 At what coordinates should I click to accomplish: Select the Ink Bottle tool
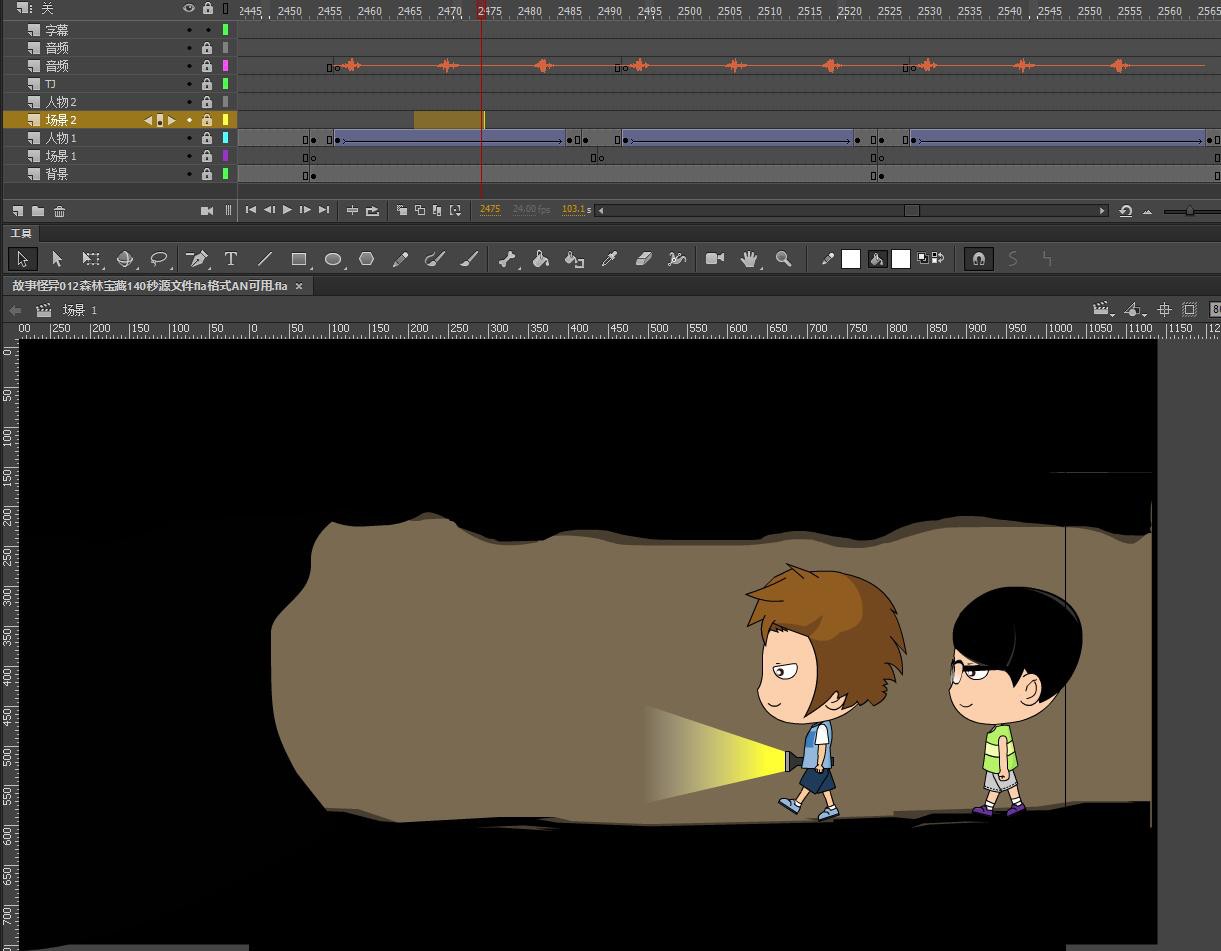[x=575, y=259]
